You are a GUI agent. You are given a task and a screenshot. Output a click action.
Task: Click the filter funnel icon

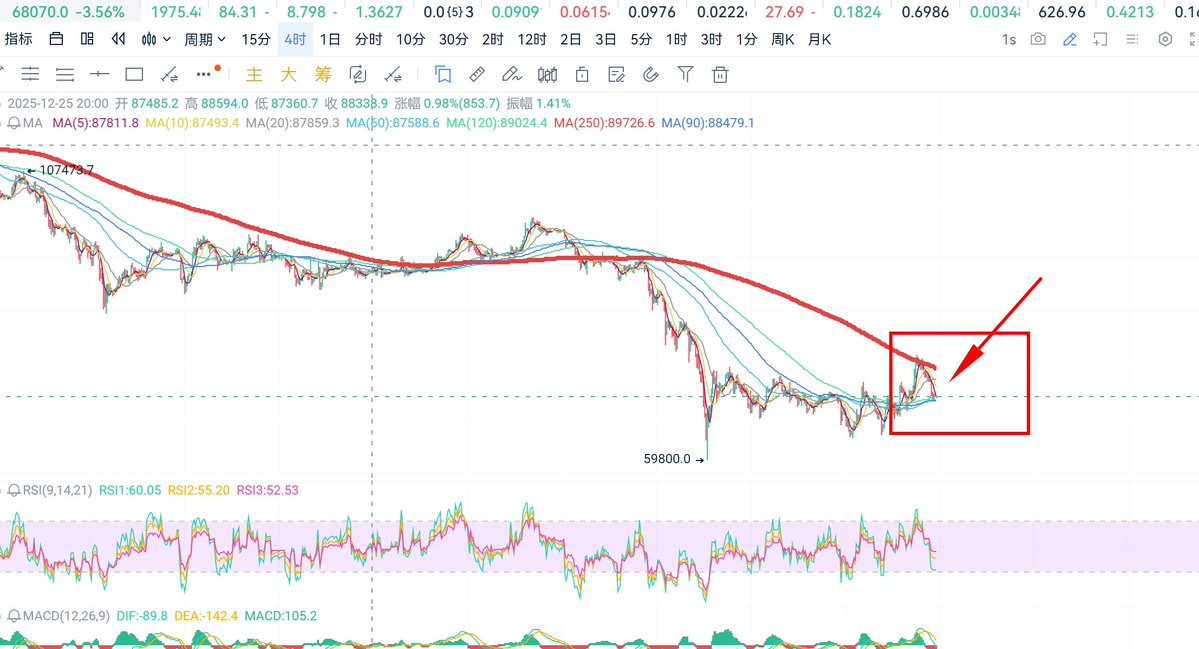click(x=685, y=74)
